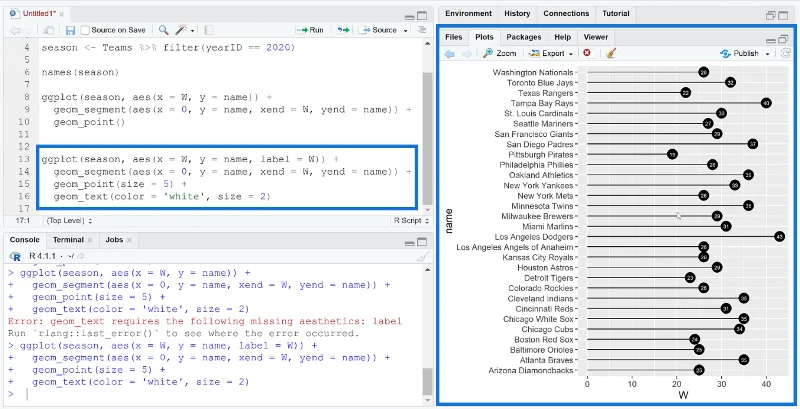Click the R file icon on Untitled1 tab
800x409 pixels.
[x=13, y=13]
